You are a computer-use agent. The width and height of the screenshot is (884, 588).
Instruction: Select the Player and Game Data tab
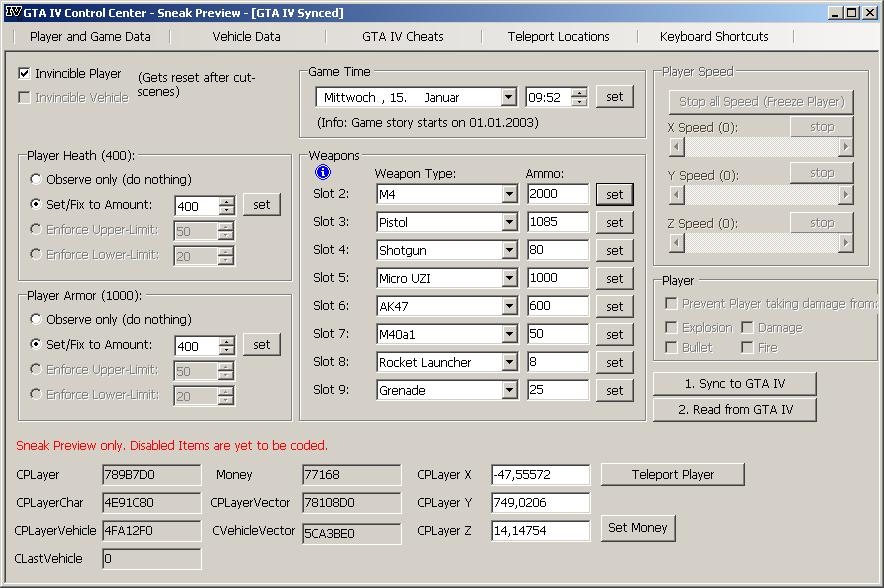(90, 37)
